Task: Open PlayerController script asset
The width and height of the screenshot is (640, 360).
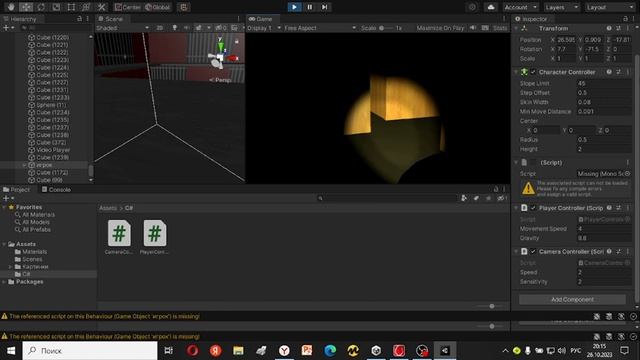Action: (155, 237)
